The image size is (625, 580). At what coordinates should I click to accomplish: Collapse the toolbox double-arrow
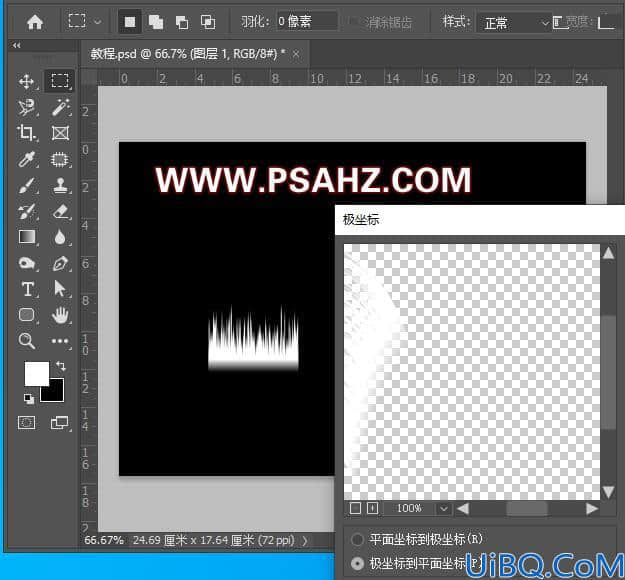click(16, 45)
